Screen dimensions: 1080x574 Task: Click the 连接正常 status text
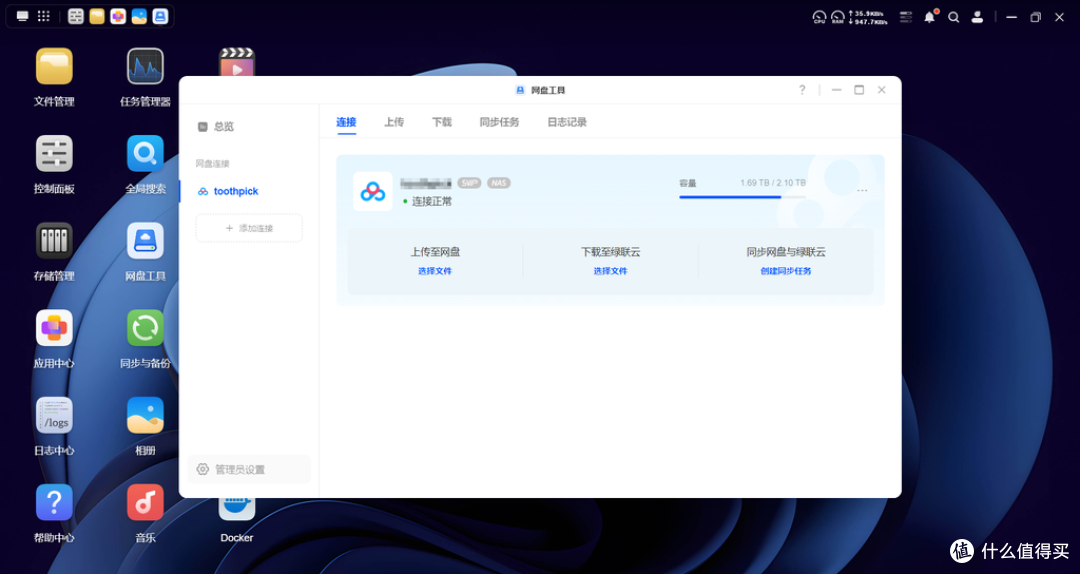[x=432, y=201]
